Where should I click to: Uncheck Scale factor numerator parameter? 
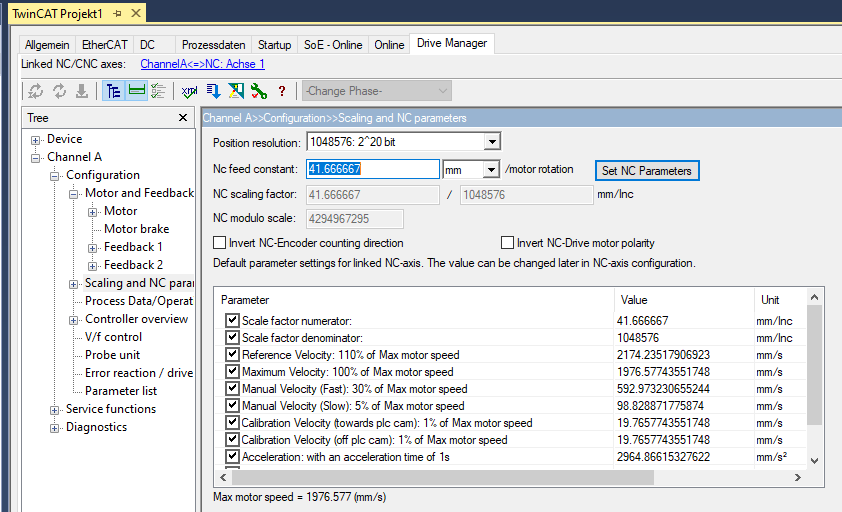click(232, 320)
